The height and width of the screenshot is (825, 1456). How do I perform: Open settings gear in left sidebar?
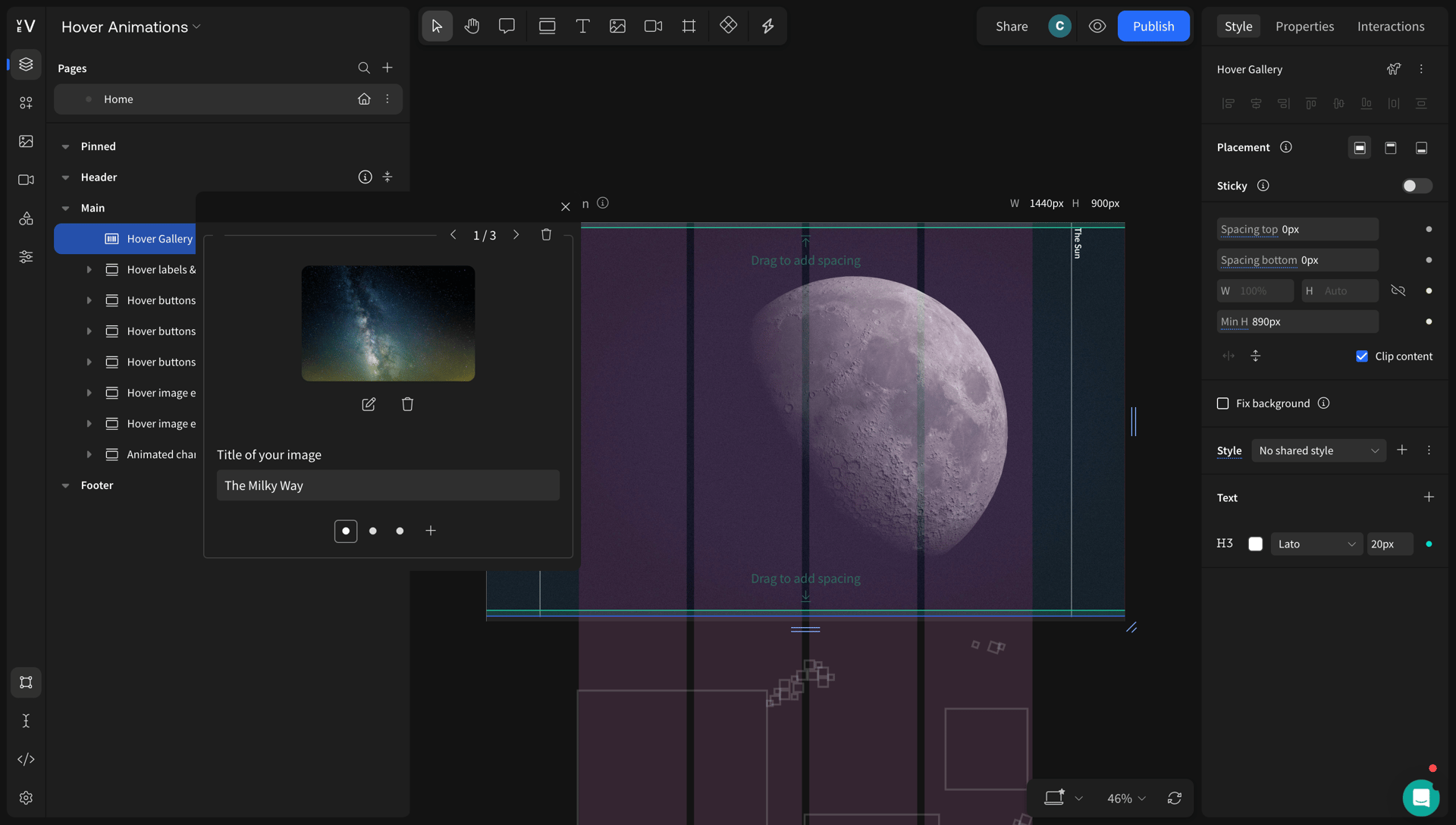[x=26, y=798]
